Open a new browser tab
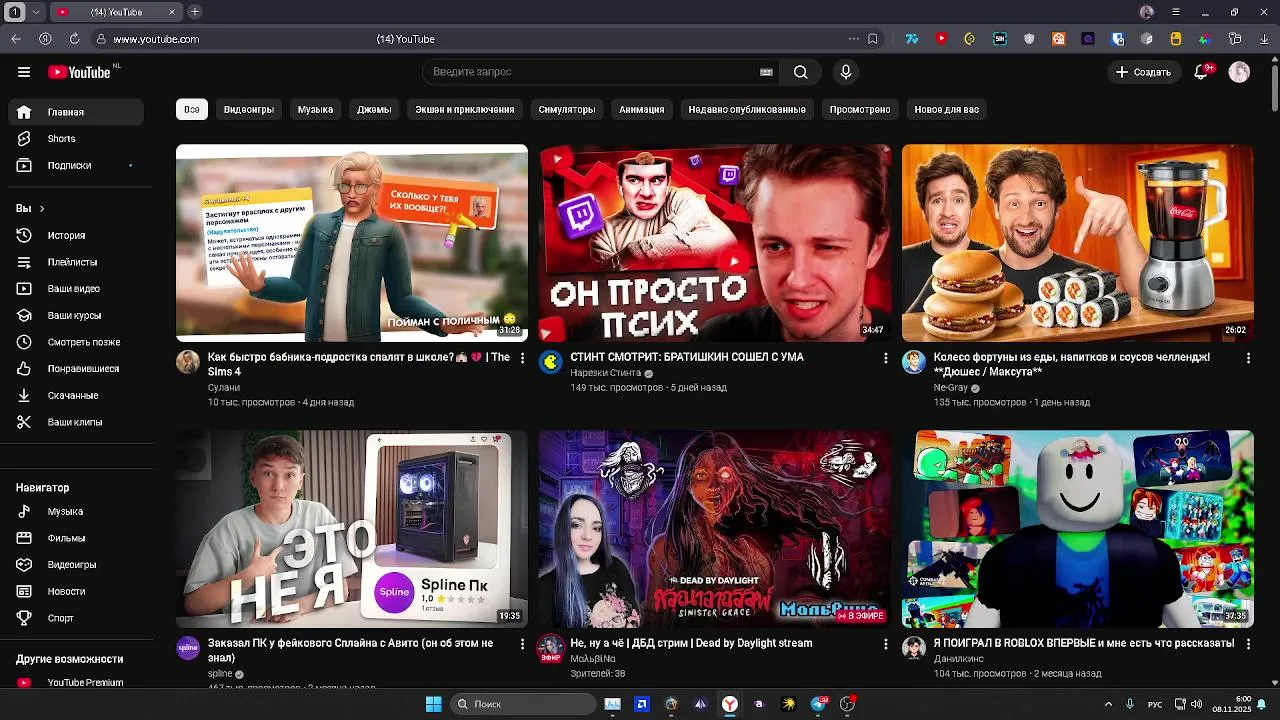1280x720 pixels. pos(194,12)
